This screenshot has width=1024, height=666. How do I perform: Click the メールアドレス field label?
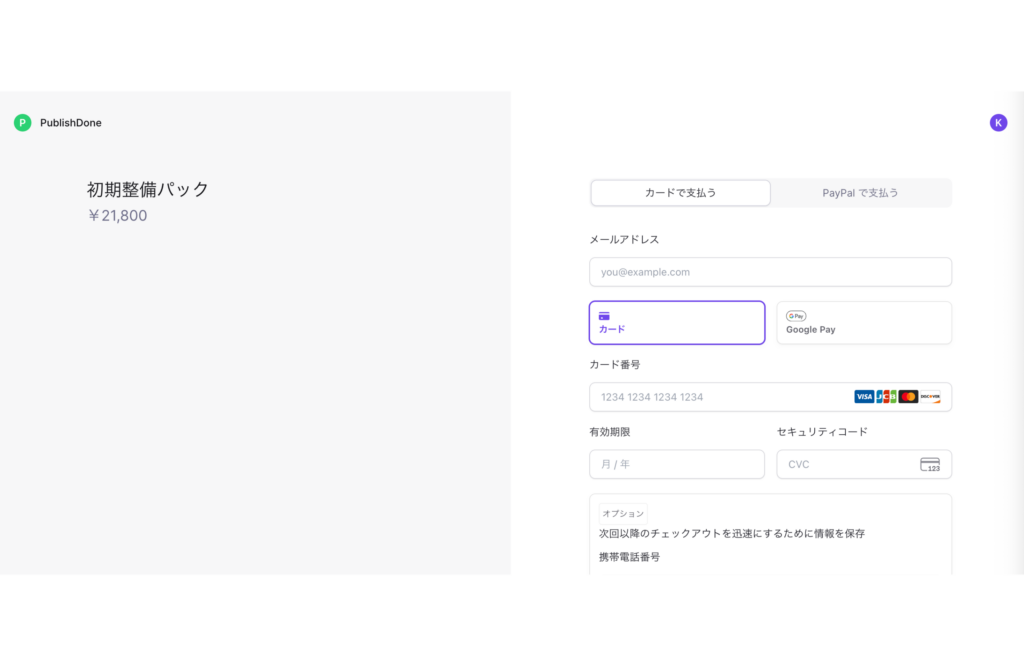pos(624,240)
